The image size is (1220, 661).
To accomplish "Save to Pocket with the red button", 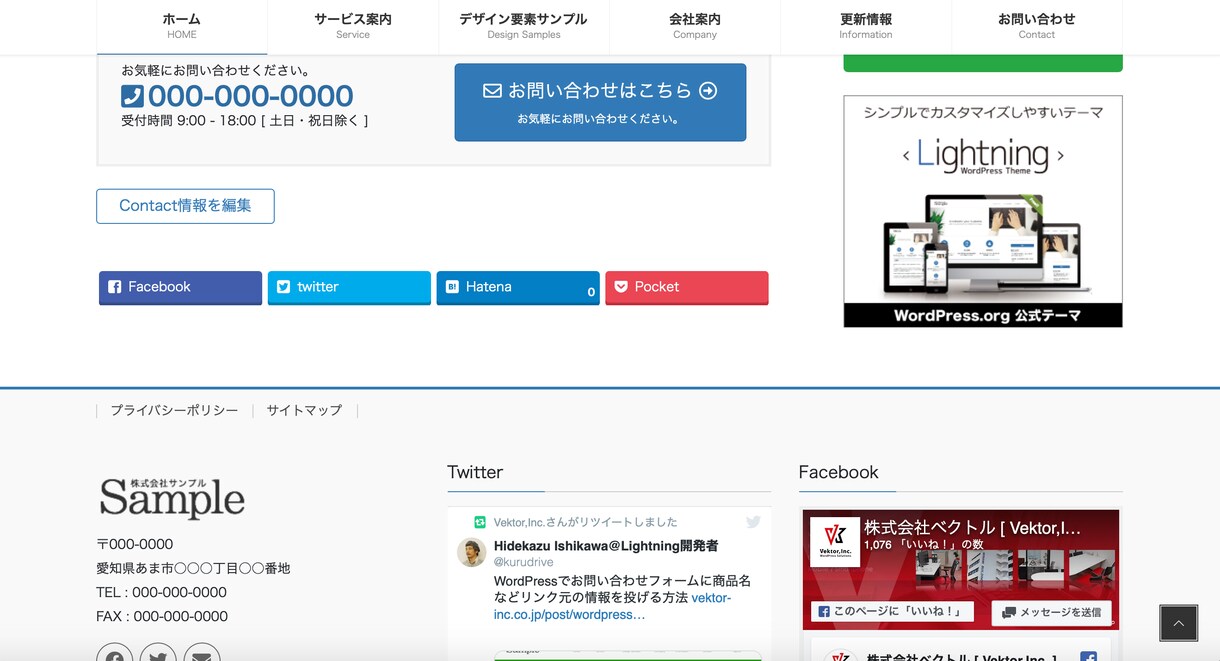I will [x=687, y=287].
